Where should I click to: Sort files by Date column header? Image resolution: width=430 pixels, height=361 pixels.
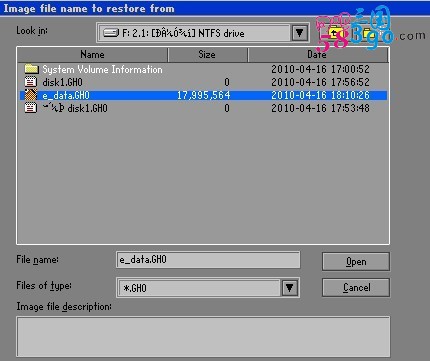(318, 55)
